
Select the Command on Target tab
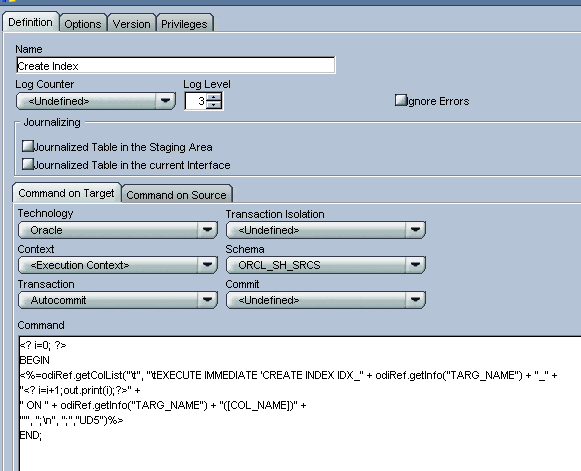click(x=67, y=193)
